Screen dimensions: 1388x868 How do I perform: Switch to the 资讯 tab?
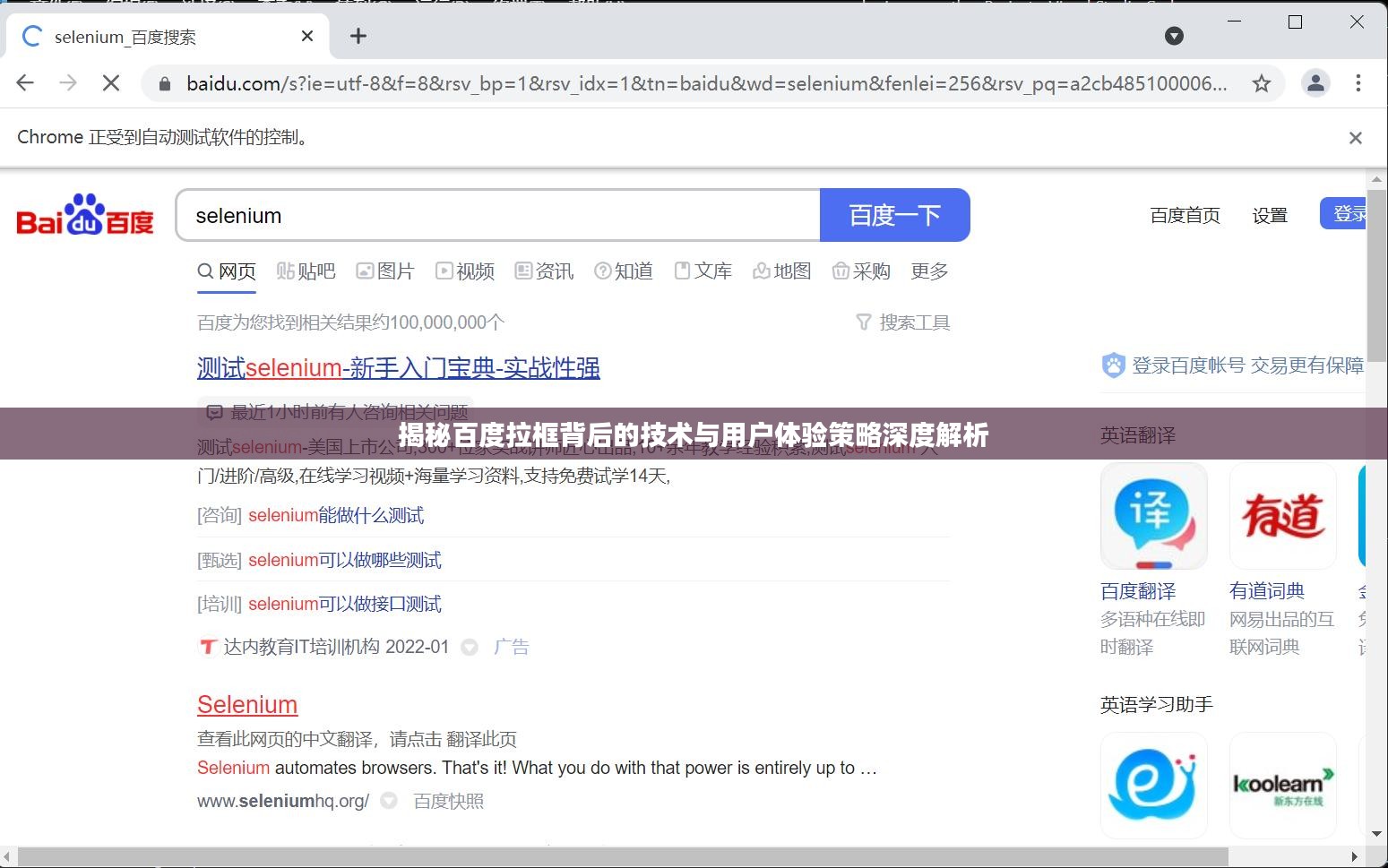[x=544, y=271]
